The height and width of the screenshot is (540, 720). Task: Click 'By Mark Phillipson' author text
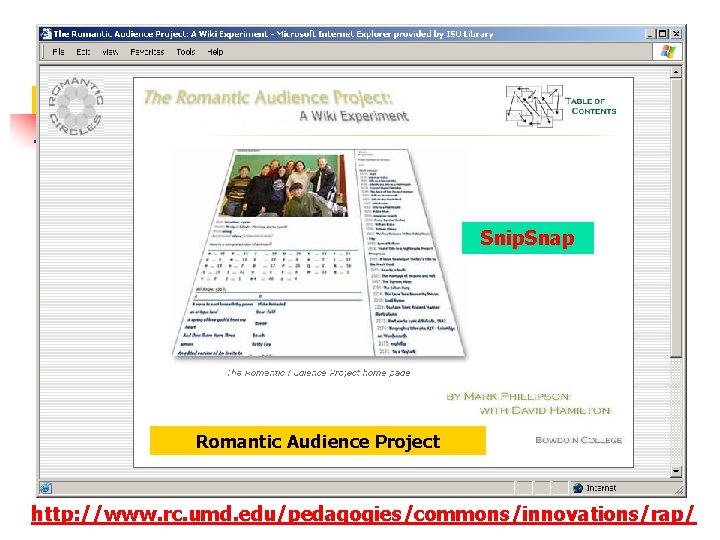508,396
